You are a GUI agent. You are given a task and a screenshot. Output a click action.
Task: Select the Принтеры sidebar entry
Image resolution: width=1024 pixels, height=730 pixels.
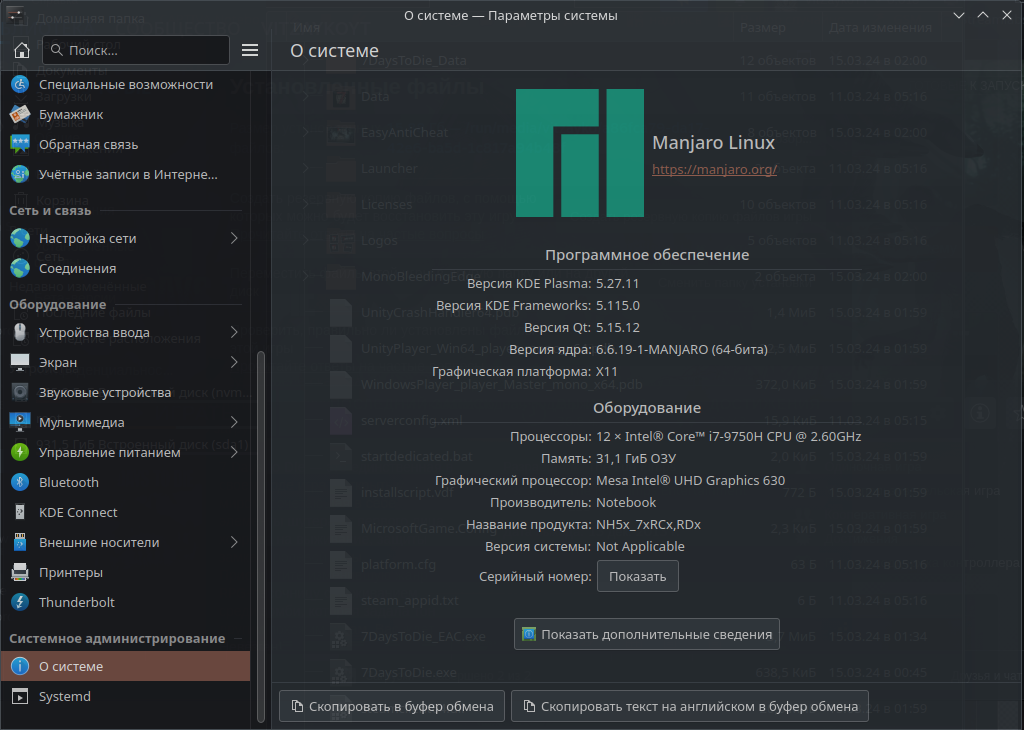pyautogui.click(x=125, y=573)
